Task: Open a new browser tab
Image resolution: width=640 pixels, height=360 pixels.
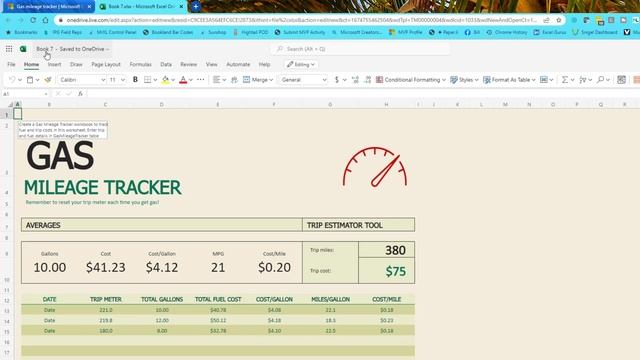Action: (x=196, y=7)
